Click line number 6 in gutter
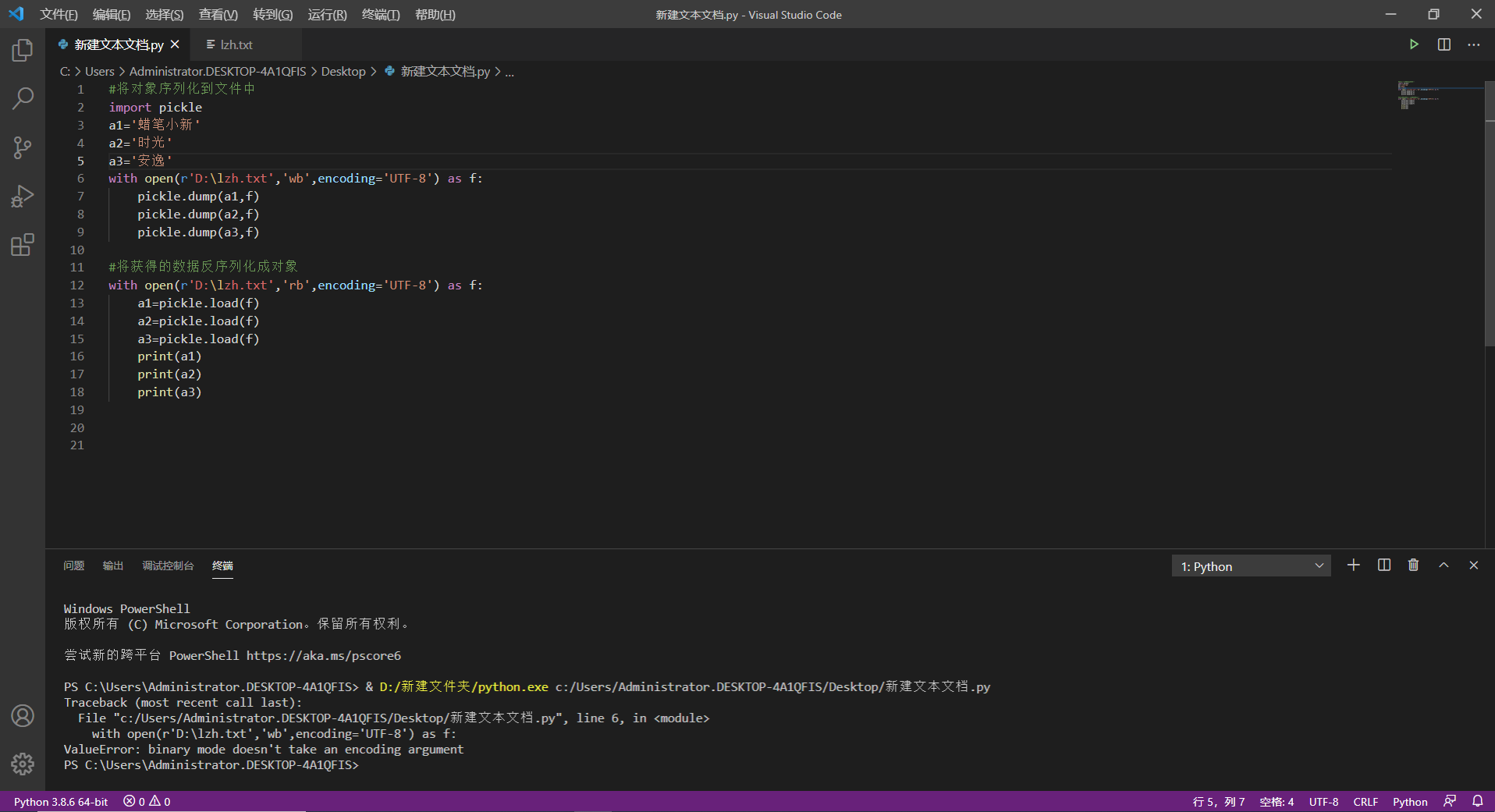 point(80,179)
